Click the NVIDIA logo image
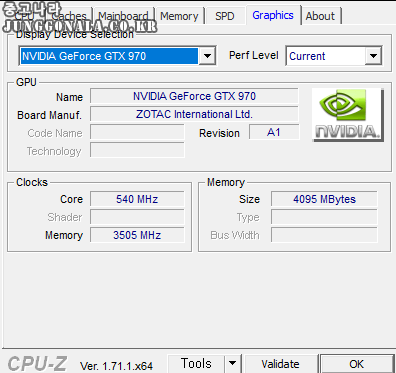396x373 pixels. coord(348,115)
